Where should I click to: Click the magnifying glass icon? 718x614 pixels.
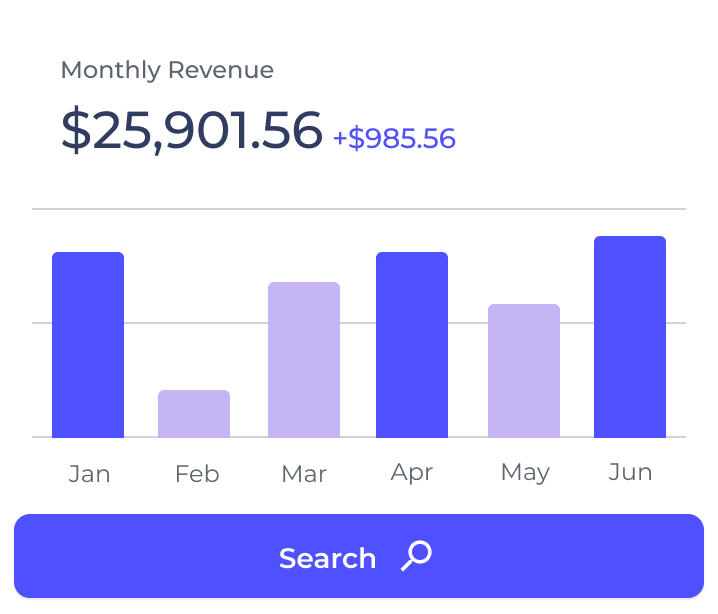(416, 556)
